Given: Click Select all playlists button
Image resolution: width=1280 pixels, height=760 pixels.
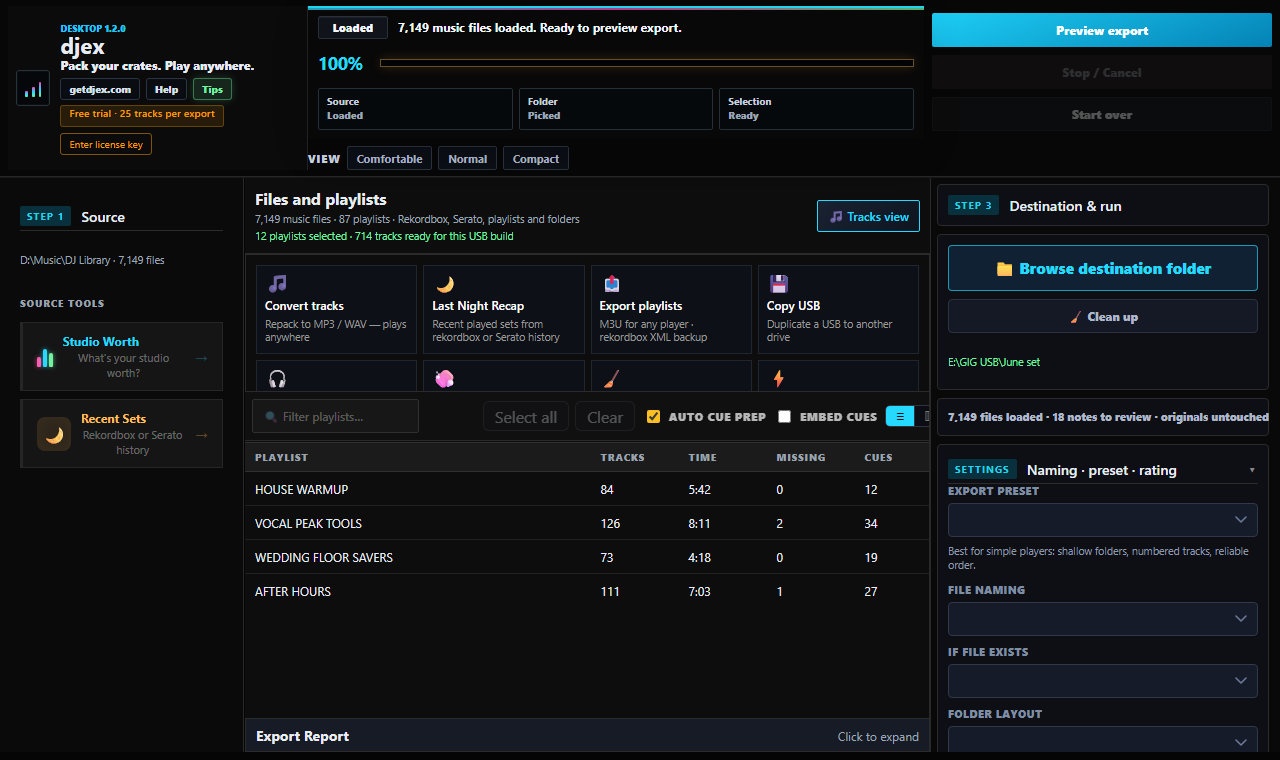Looking at the screenshot, I should coord(526,417).
